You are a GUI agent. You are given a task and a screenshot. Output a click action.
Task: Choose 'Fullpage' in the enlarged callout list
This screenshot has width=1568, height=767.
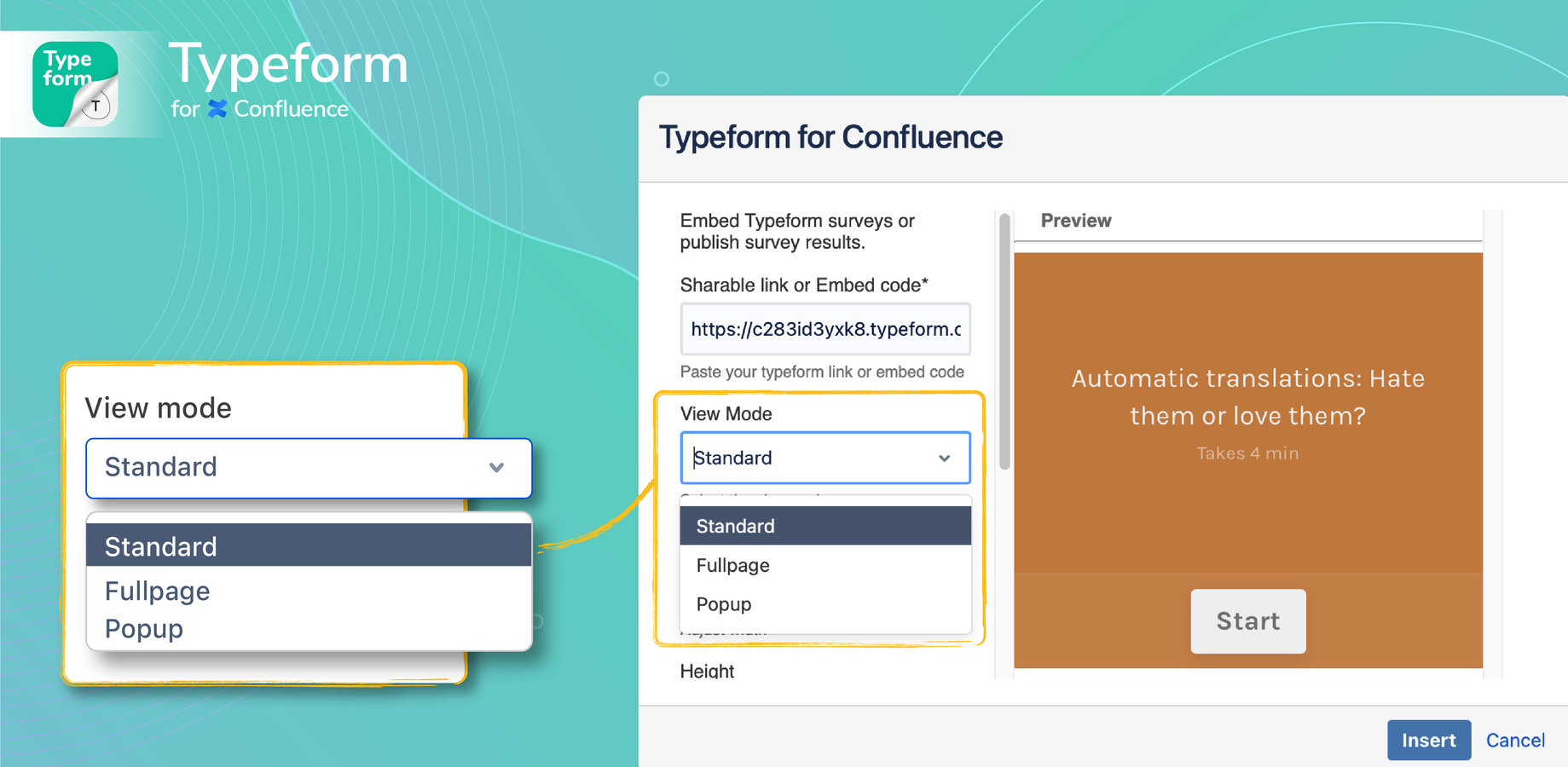click(x=309, y=591)
